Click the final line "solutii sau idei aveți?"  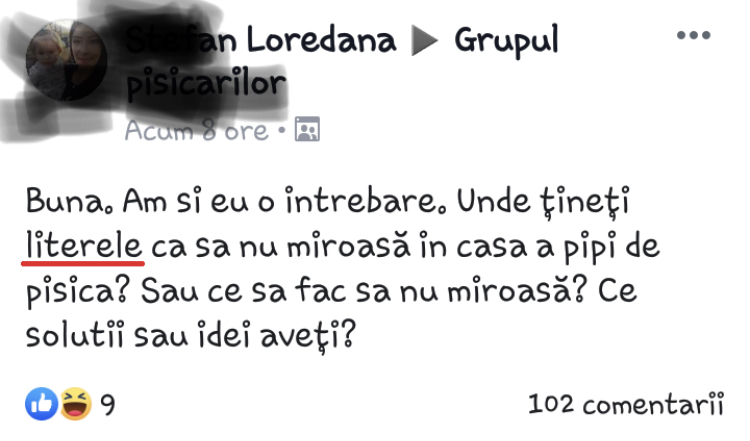pyautogui.click(x=191, y=336)
